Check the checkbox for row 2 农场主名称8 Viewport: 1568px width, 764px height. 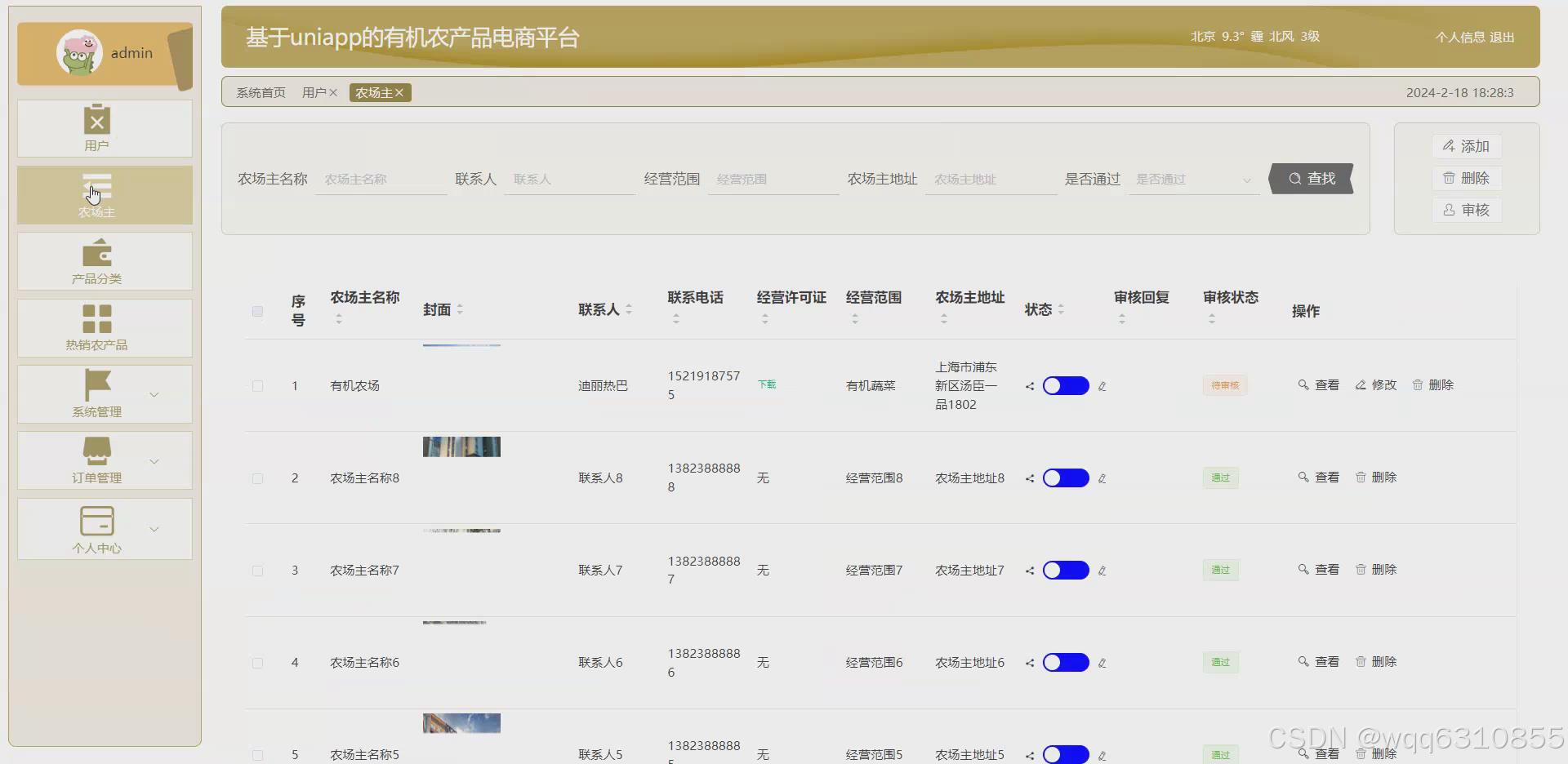click(x=257, y=478)
